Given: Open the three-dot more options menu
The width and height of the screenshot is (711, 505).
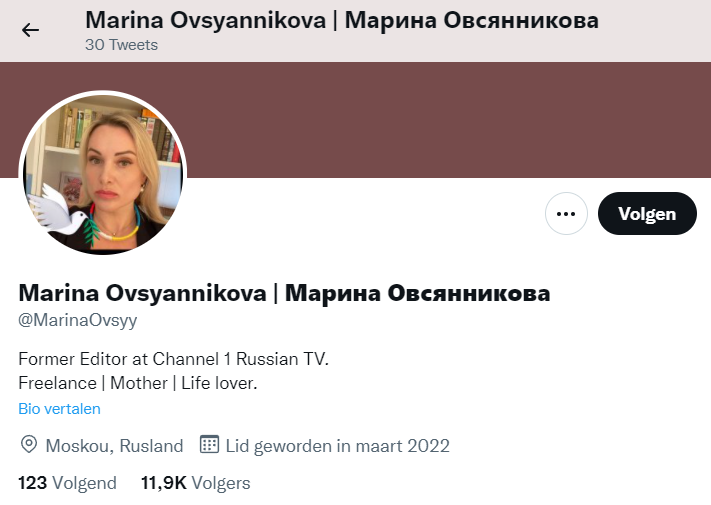Looking at the screenshot, I should [x=566, y=213].
